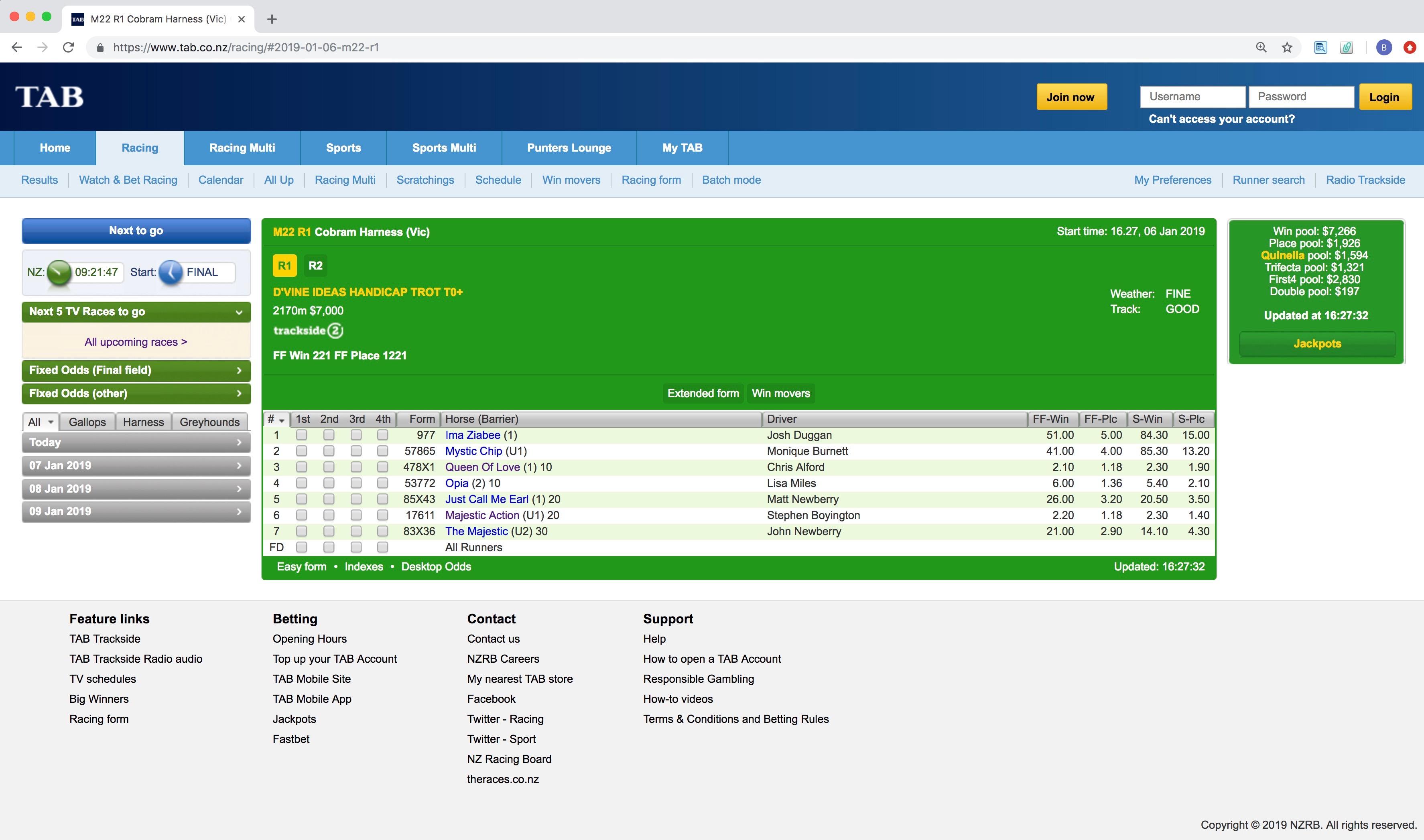Image resolution: width=1424 pixels, height=840 pixels.
Task: Click the browser forward arrow
Action: click(43, 48)
